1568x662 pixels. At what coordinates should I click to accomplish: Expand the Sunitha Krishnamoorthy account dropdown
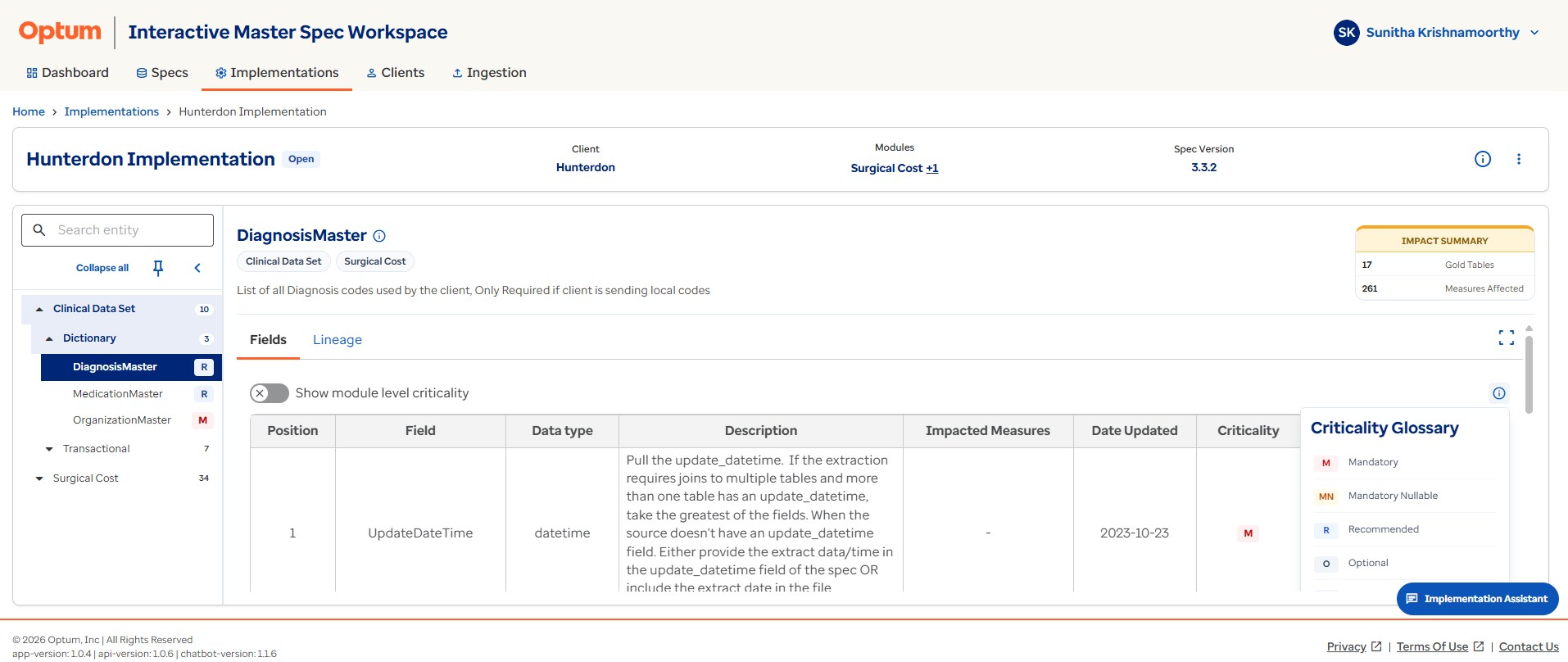coord(1534,33)
